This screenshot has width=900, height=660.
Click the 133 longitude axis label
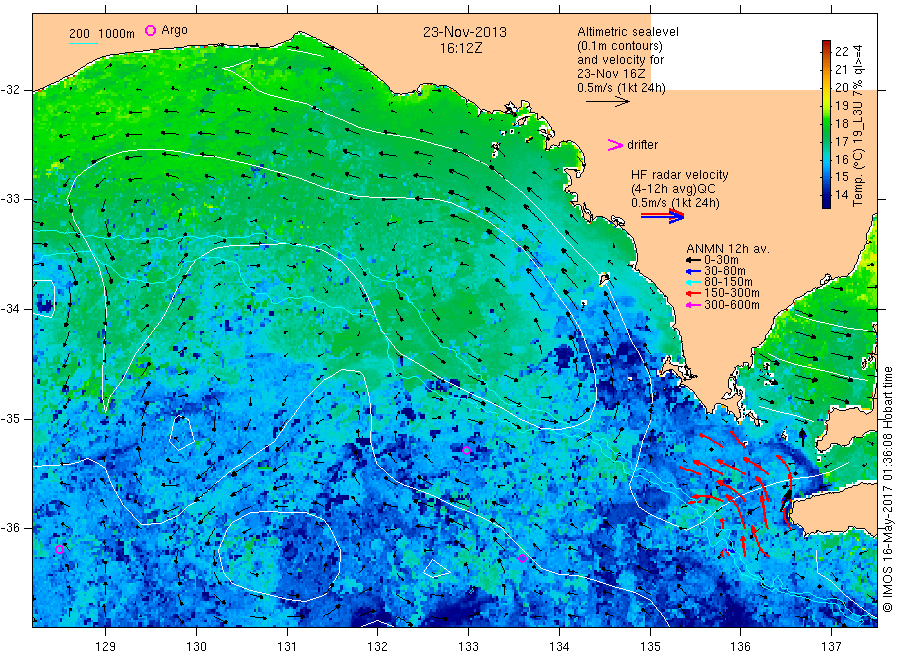pyautogui.click(x=468, y=647)
